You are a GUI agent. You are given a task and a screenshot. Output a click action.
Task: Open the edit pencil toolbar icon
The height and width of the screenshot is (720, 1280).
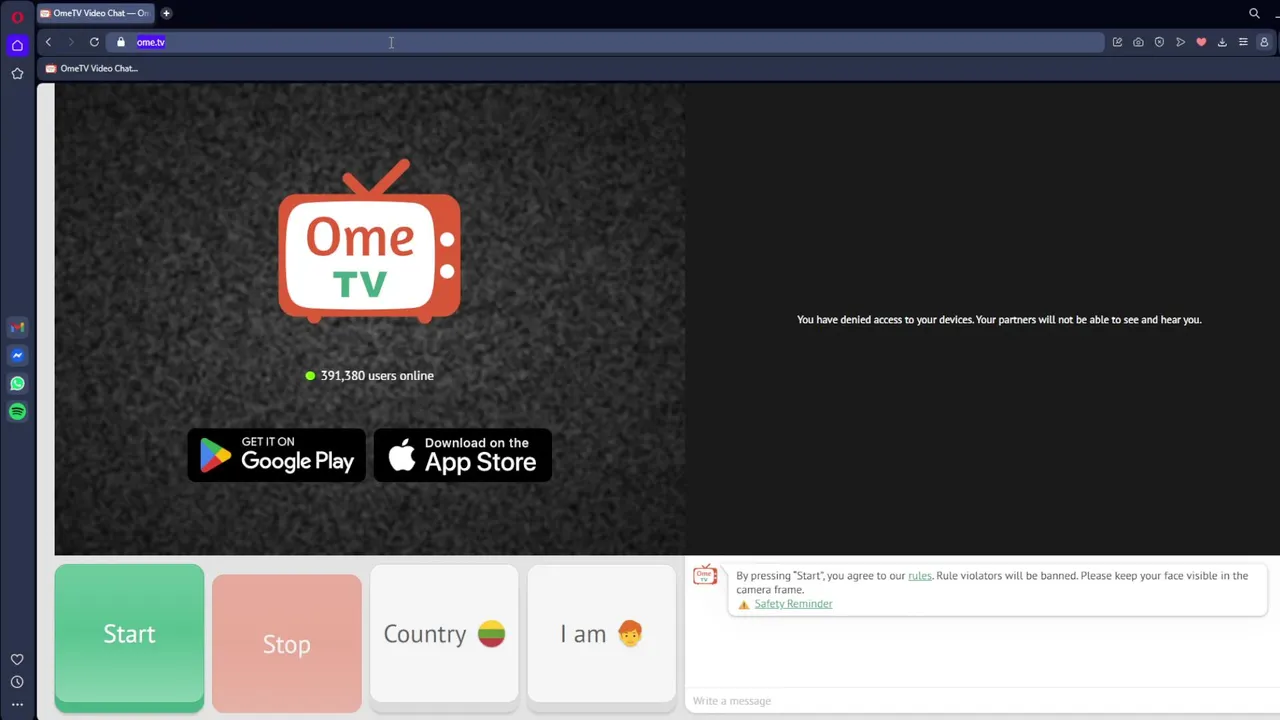click(1117, 42)
